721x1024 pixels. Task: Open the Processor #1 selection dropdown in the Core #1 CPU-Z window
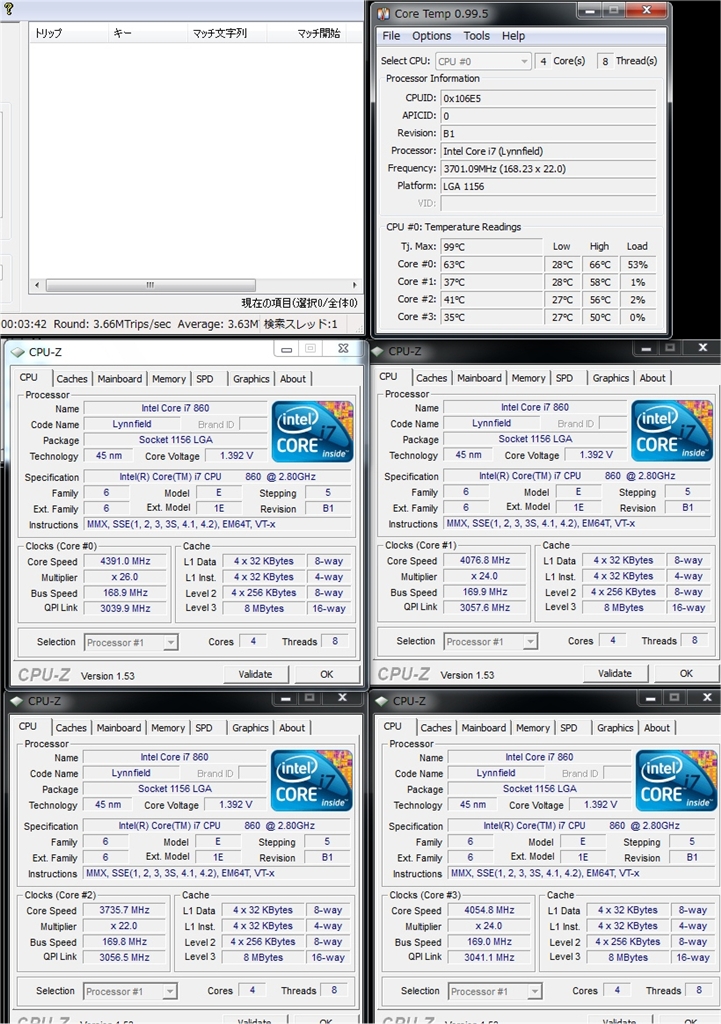pyautogui.click(x=490, y=642)
